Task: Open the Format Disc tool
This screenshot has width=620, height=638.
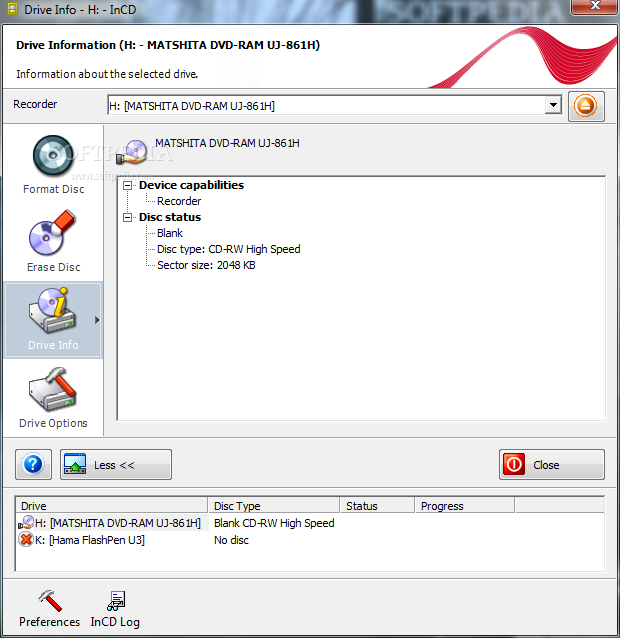Action: [x=53, y=165]
